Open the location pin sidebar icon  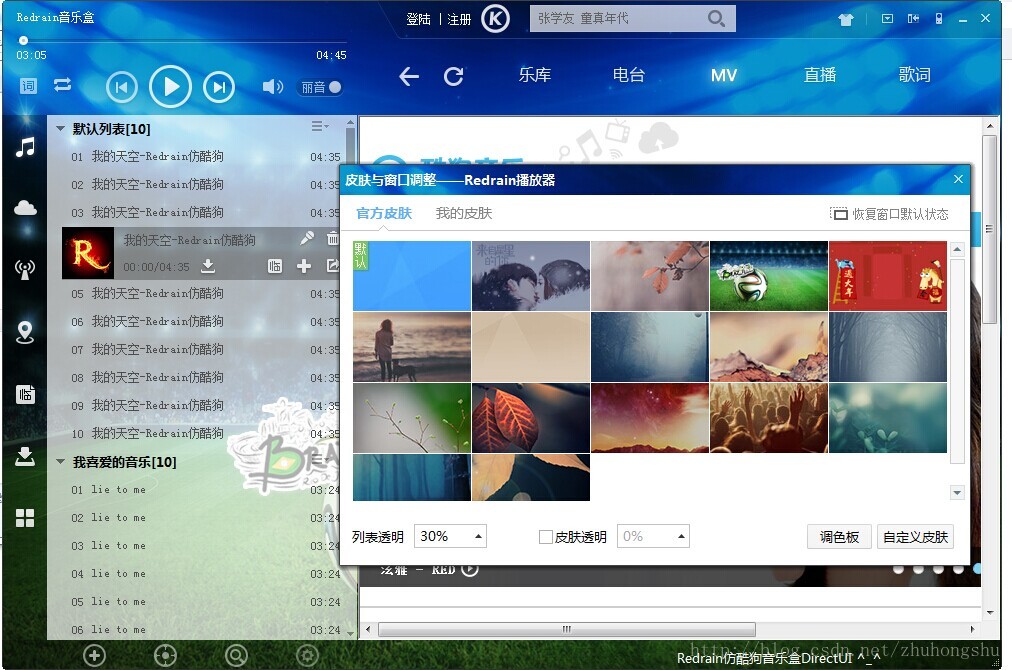click(x=25, y=332)
